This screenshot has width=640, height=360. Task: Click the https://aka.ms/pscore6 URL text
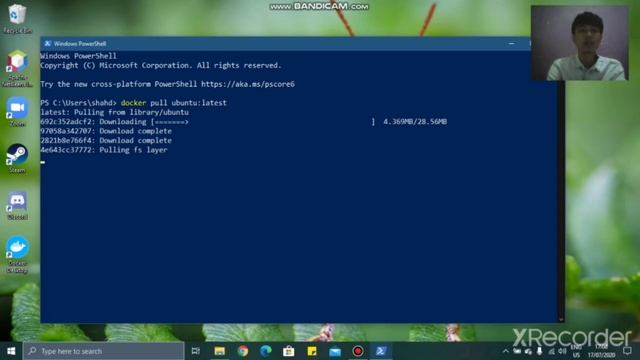point(248,84)
